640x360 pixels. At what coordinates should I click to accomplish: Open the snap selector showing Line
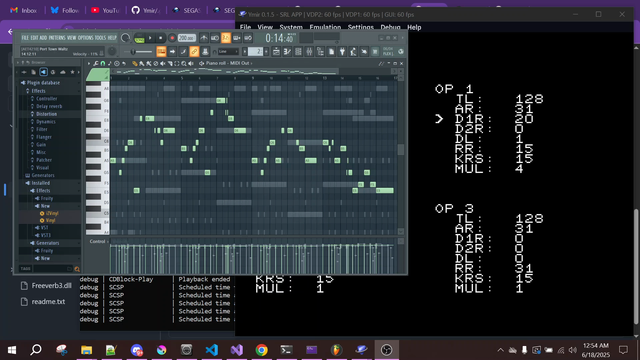click(228, 51)
